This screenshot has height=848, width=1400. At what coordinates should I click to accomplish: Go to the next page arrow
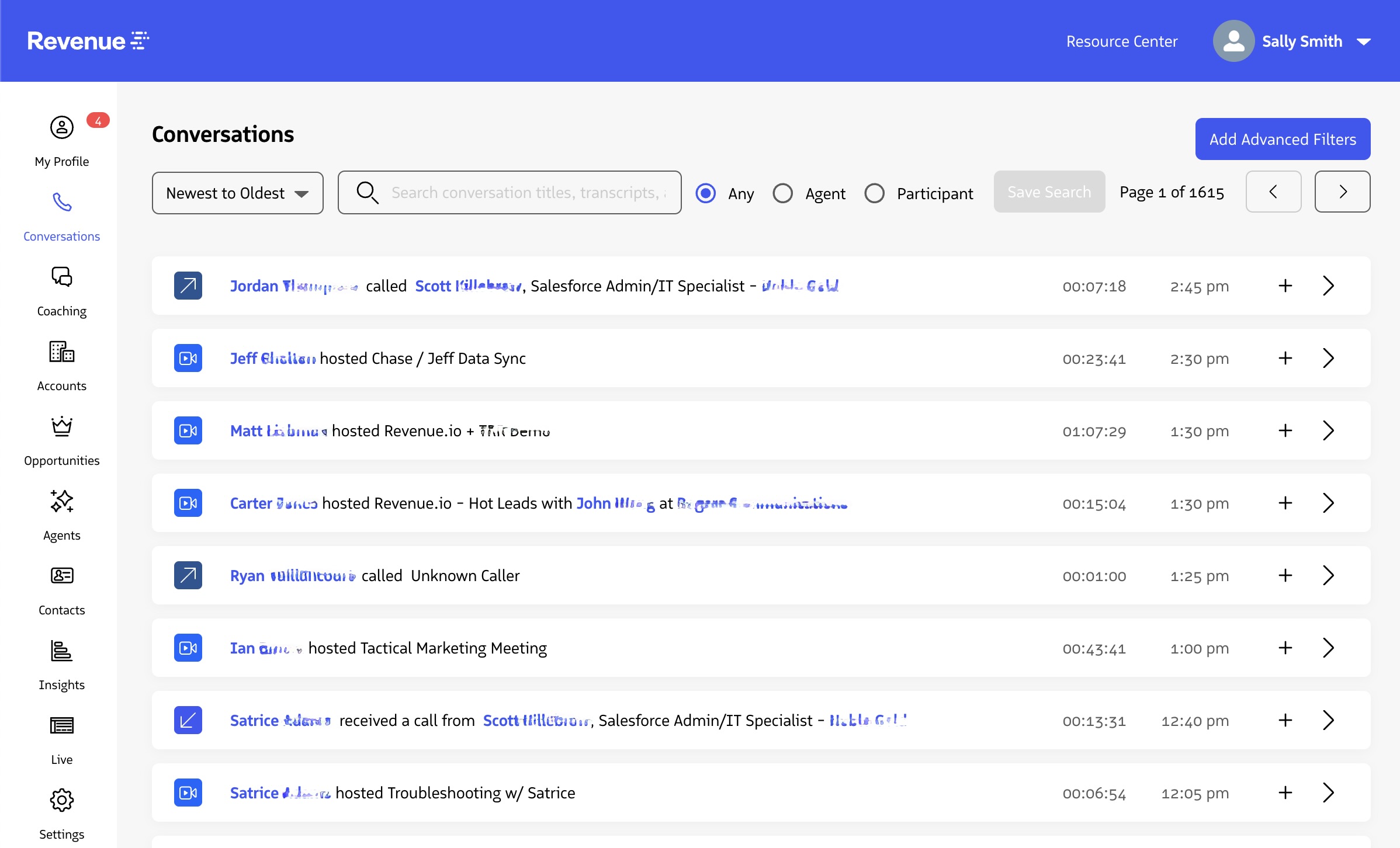click(1342, 192)
